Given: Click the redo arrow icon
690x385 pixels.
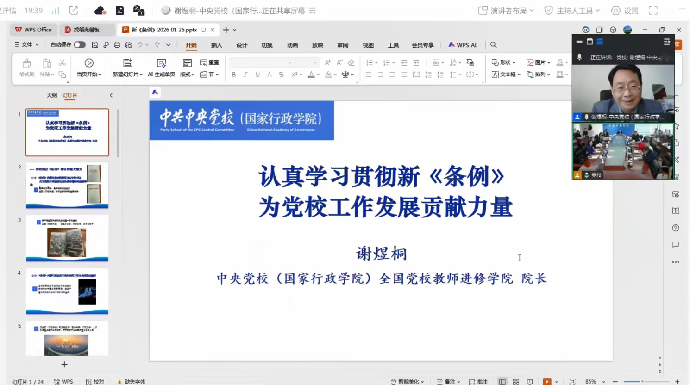Looking at the screenshot, I should (157, 45).
